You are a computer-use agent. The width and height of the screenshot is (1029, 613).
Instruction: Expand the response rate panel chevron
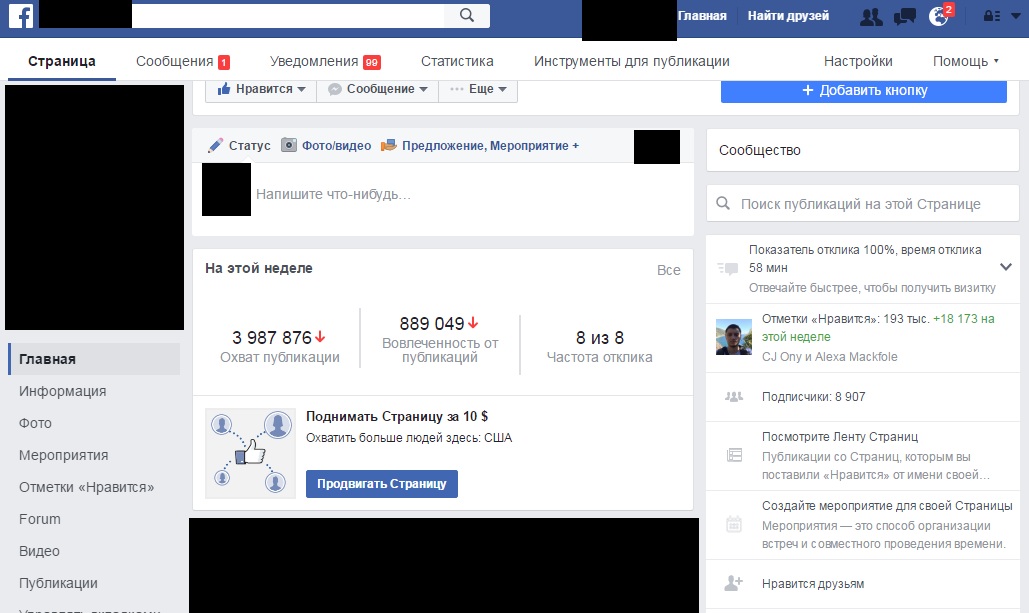[1005, 267]
